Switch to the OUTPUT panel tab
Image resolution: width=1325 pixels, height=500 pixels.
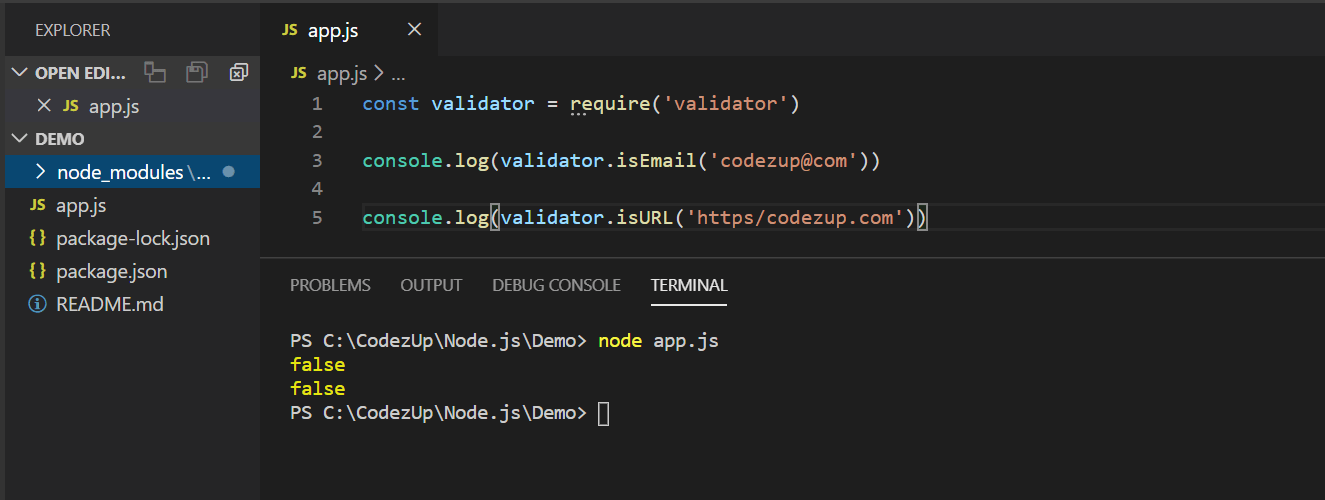point(431,285)
